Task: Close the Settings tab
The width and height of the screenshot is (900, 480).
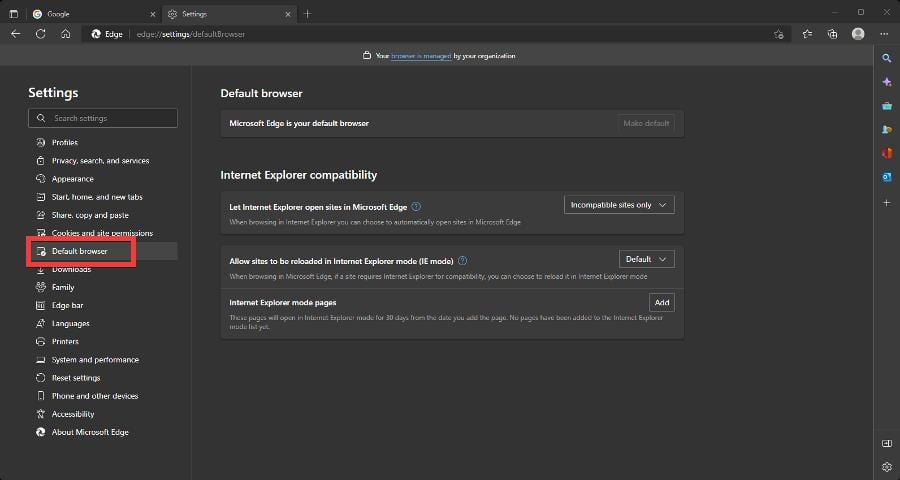Action: point(288,14)
